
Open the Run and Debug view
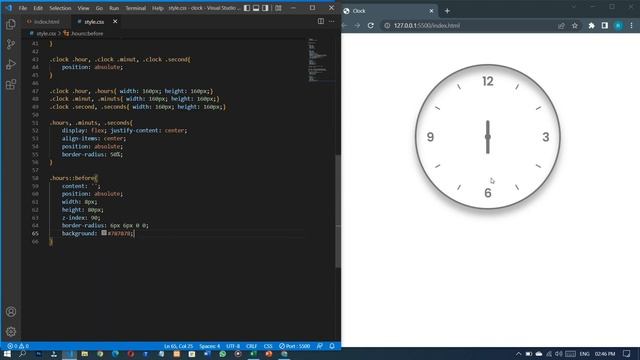tap(11, 64)
